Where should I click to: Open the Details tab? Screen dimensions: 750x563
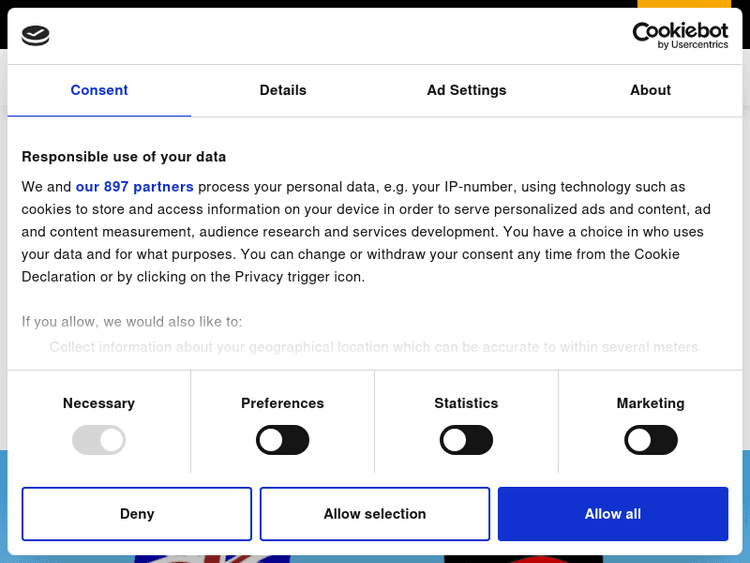(x=283, y=90)
